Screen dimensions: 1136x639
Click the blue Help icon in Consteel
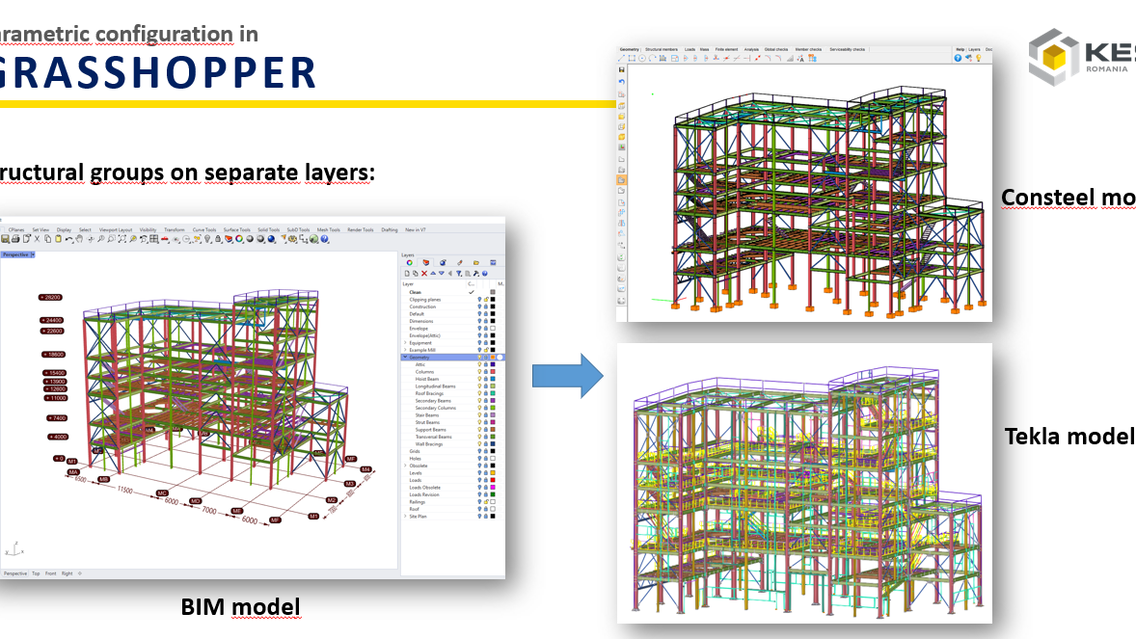[x=958, y=58]
